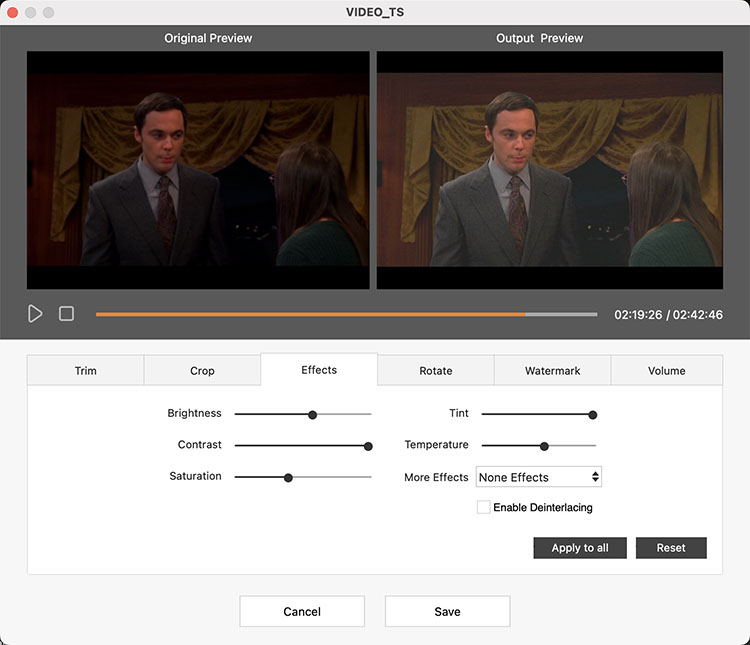Switch to the Volume tab
Viewport: 750px width, 645px height.
667,370
